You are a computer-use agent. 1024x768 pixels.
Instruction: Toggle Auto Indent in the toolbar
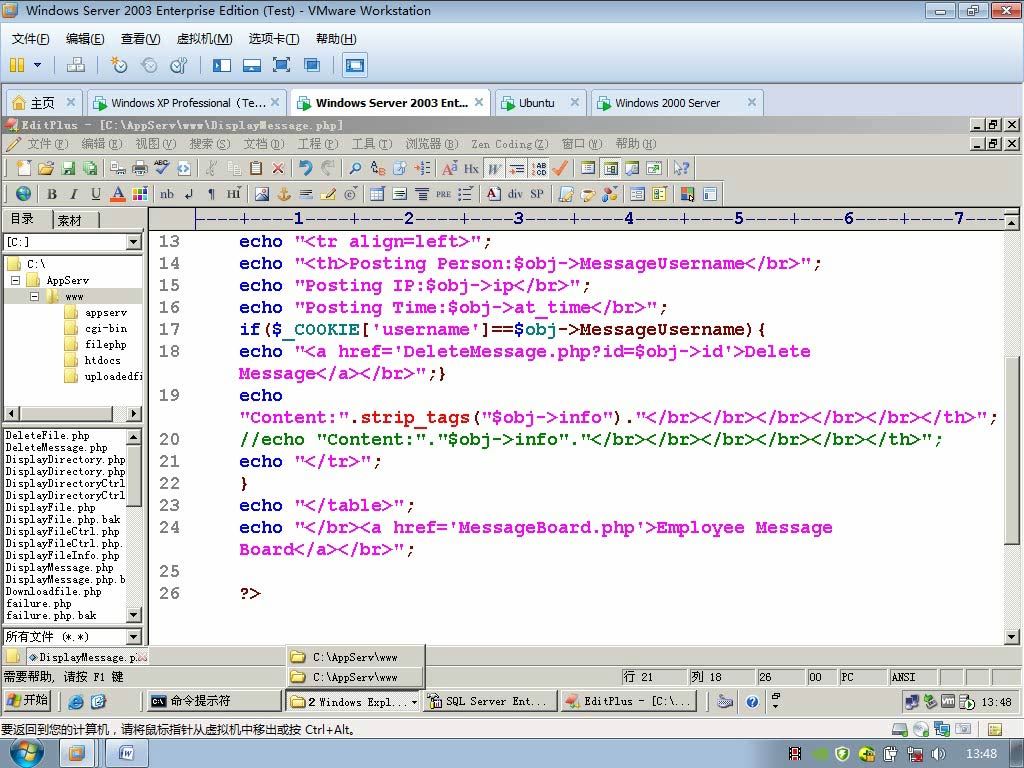tap(517, 168)
